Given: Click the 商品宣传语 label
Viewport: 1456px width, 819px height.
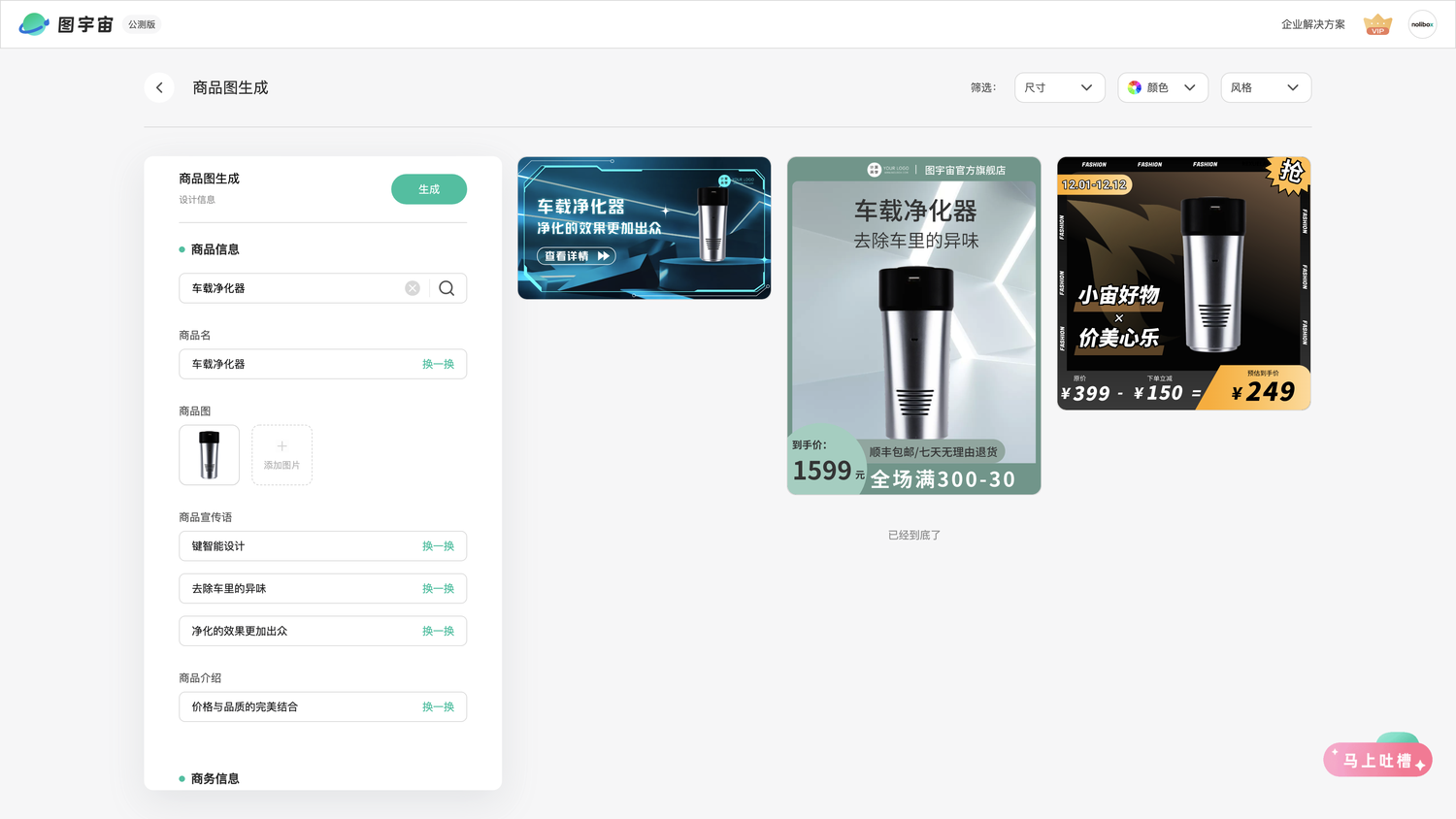Looking at the screenshot, I should (206, 517).
